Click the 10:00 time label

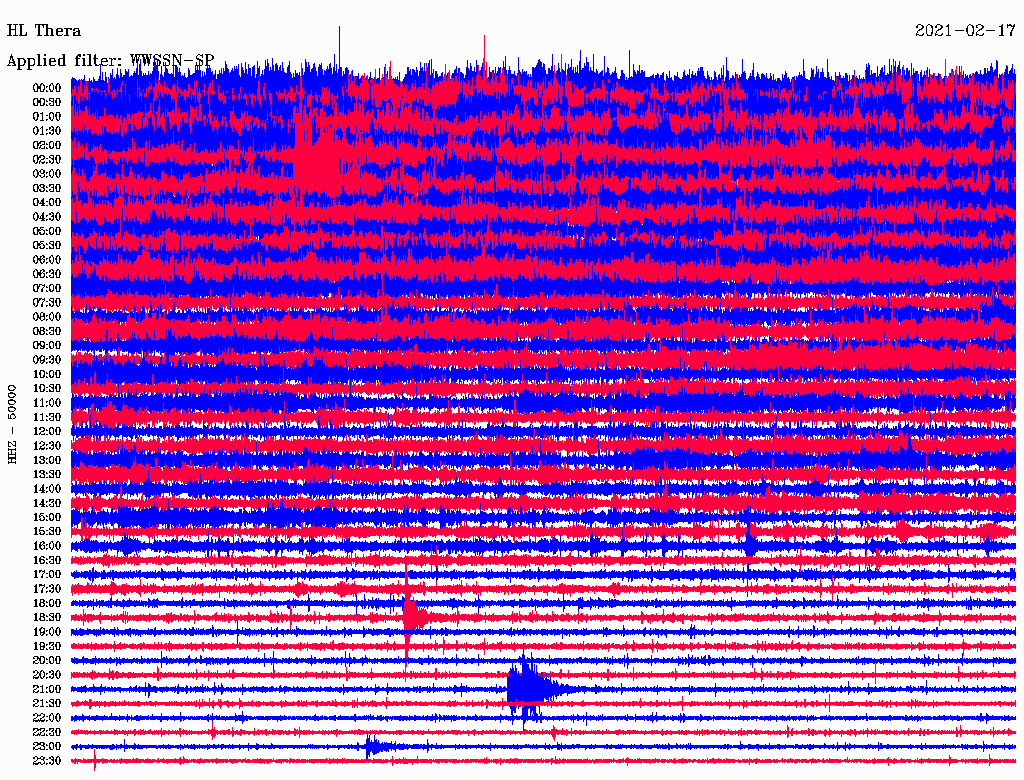47,374
